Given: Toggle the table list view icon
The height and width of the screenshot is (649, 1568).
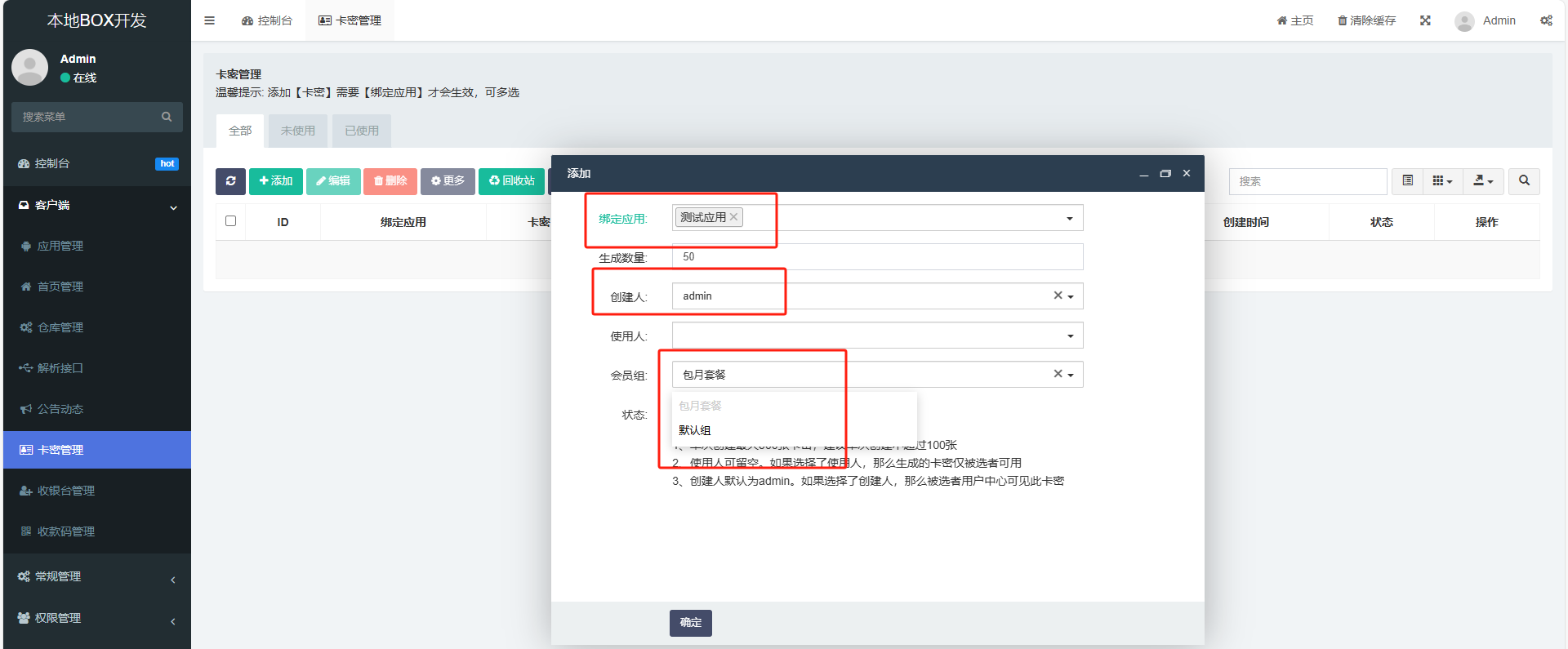Looking at the screenshot, I should 1408,181.
